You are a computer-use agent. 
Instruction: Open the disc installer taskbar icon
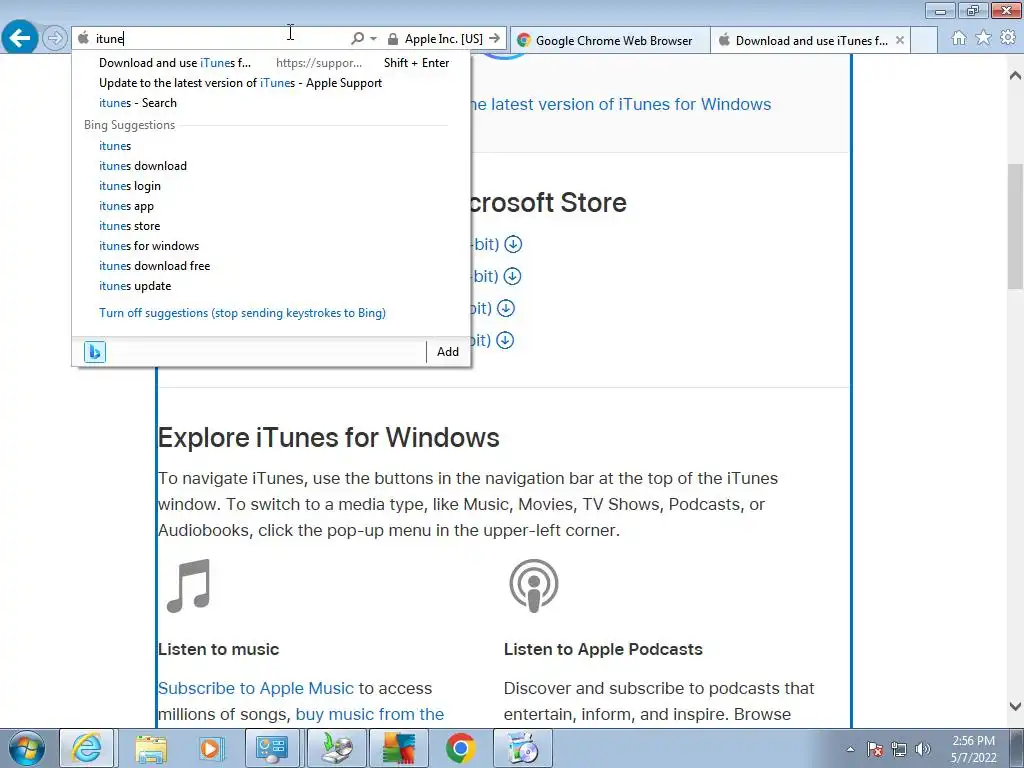click(x=338, y=748)
